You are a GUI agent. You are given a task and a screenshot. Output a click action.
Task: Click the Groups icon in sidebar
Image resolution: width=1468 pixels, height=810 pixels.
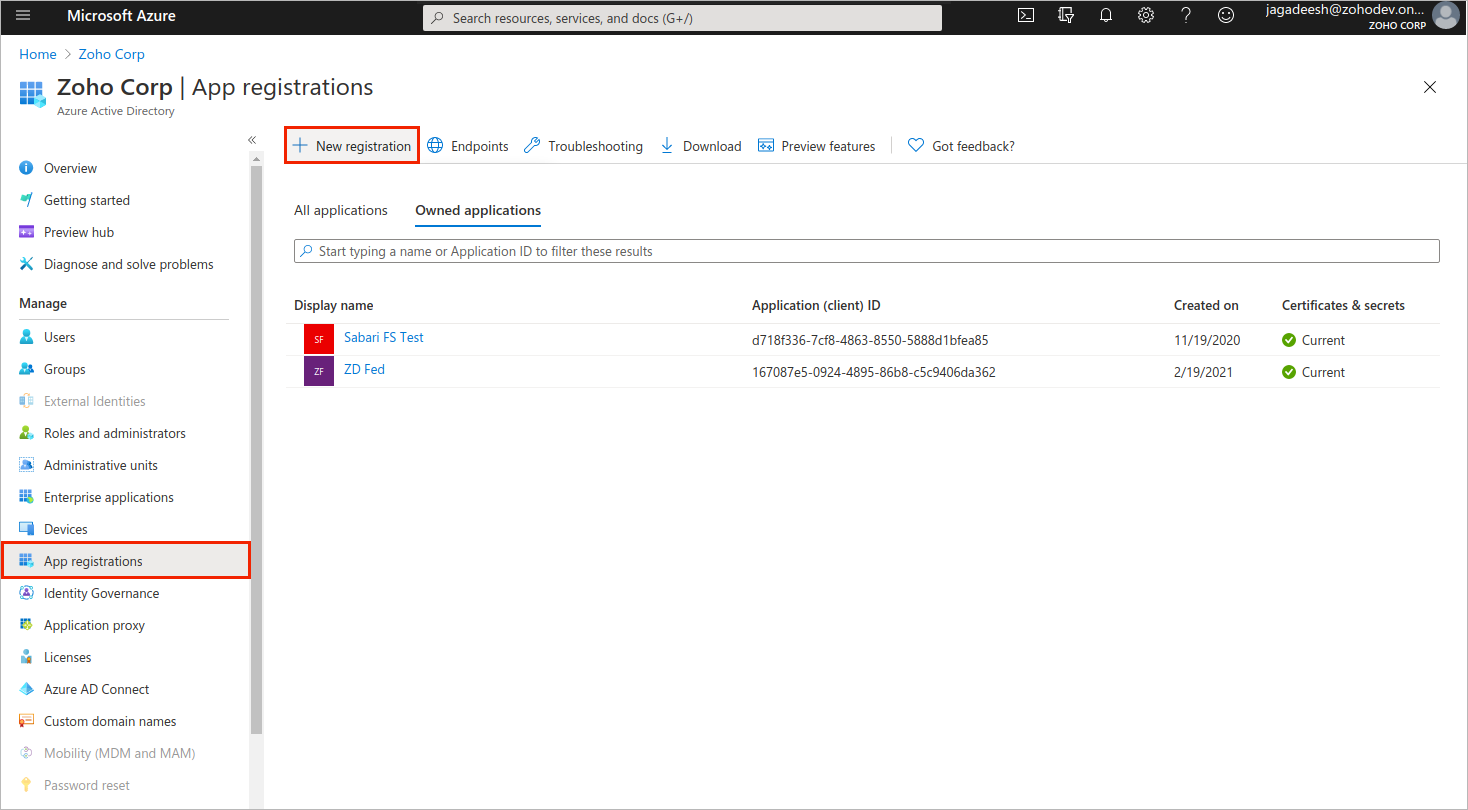(27, 369)
